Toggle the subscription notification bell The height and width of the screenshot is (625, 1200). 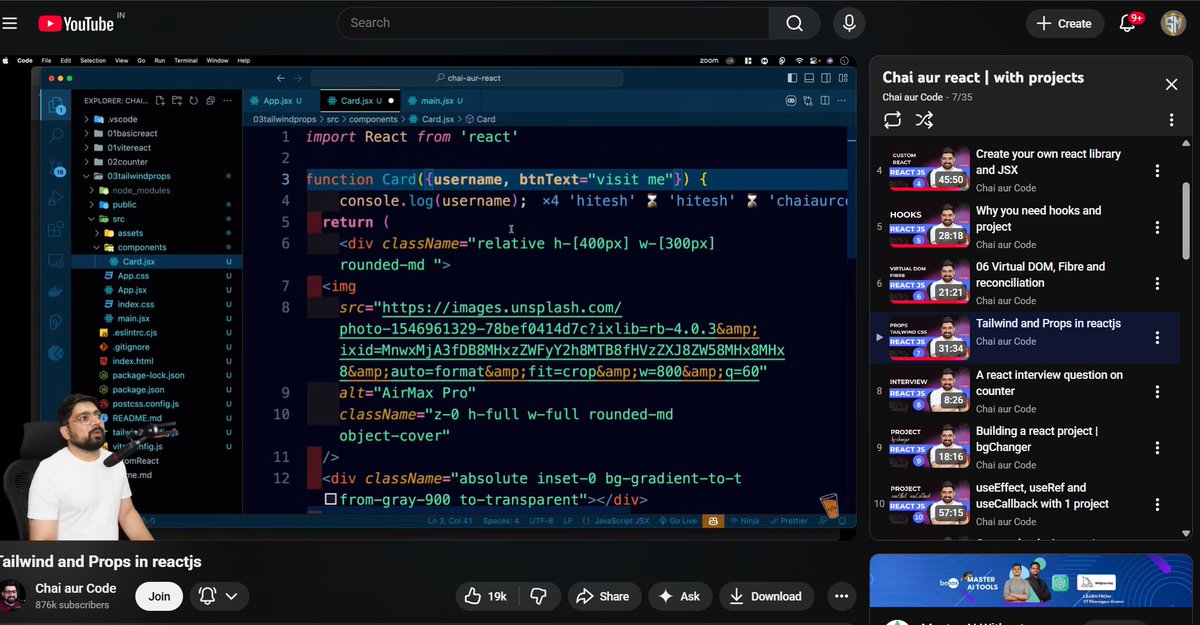[207, 596]
